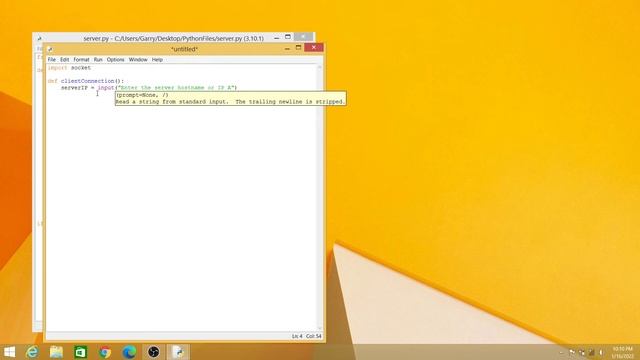The width and height of the screenshot is (640, 360).
Task: Open the Options menu
Action: [116, 60]
